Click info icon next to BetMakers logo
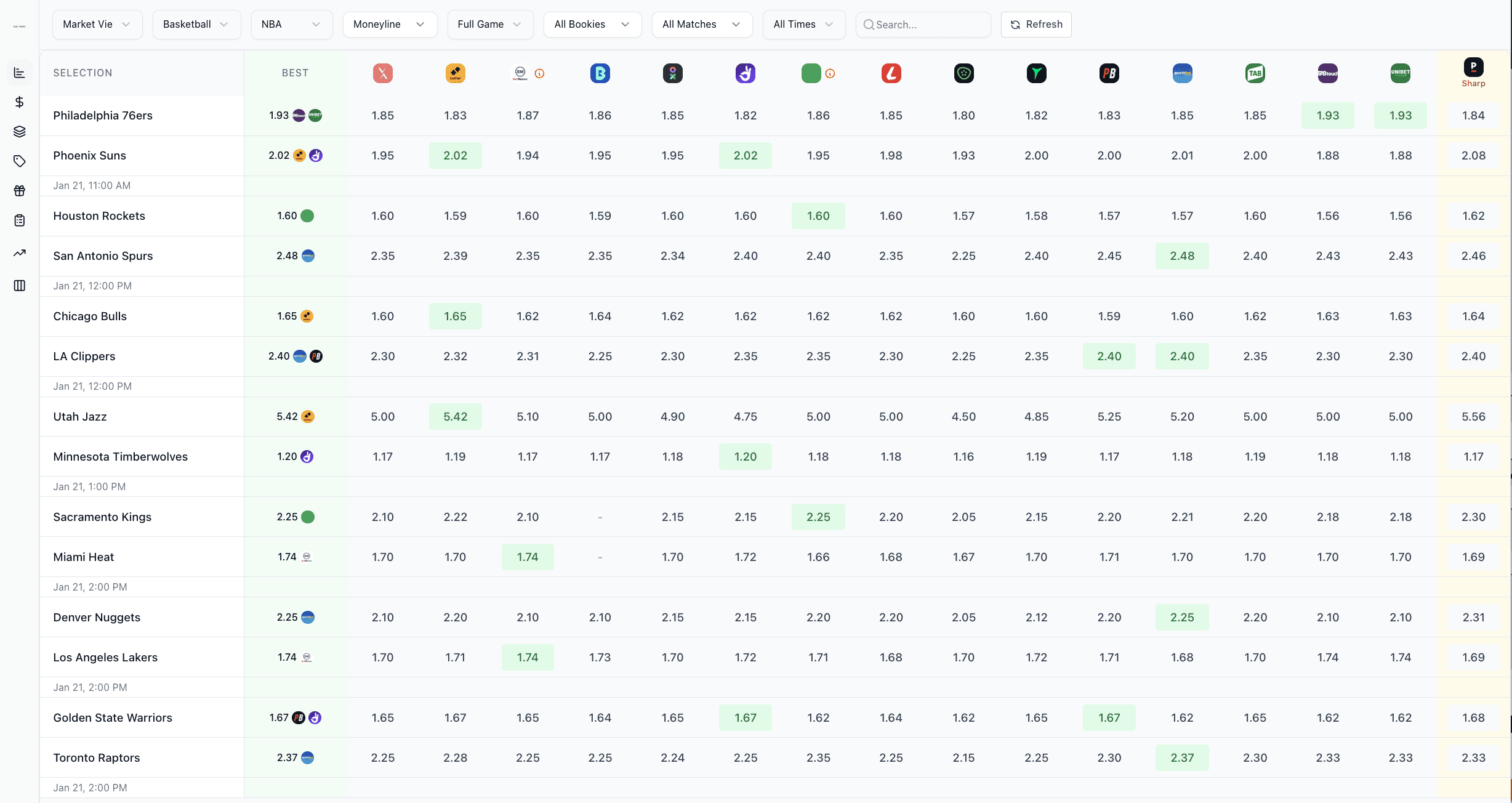1512x803 pixels. click(539, 74)
